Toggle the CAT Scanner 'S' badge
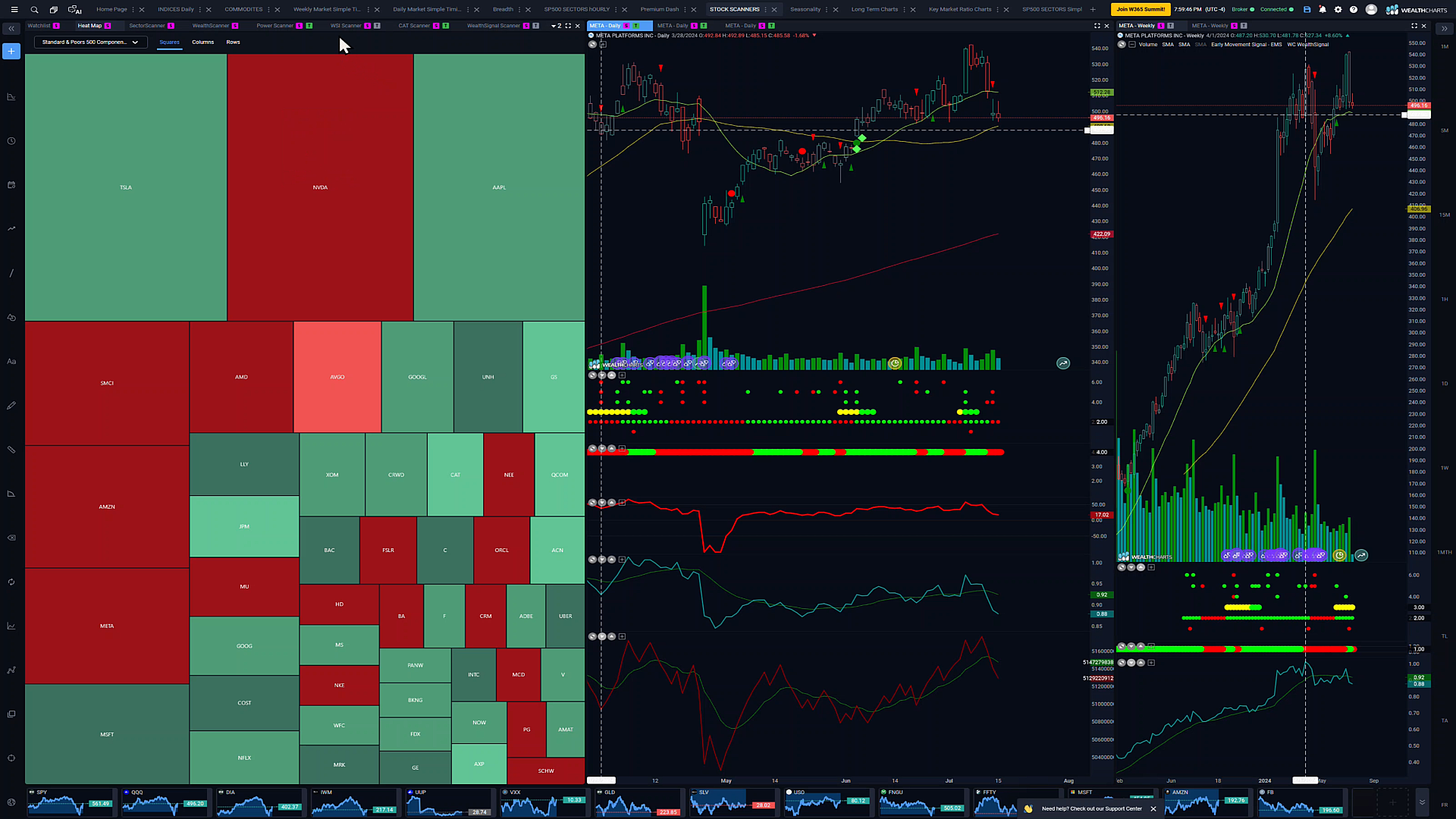 click(436, 26)
